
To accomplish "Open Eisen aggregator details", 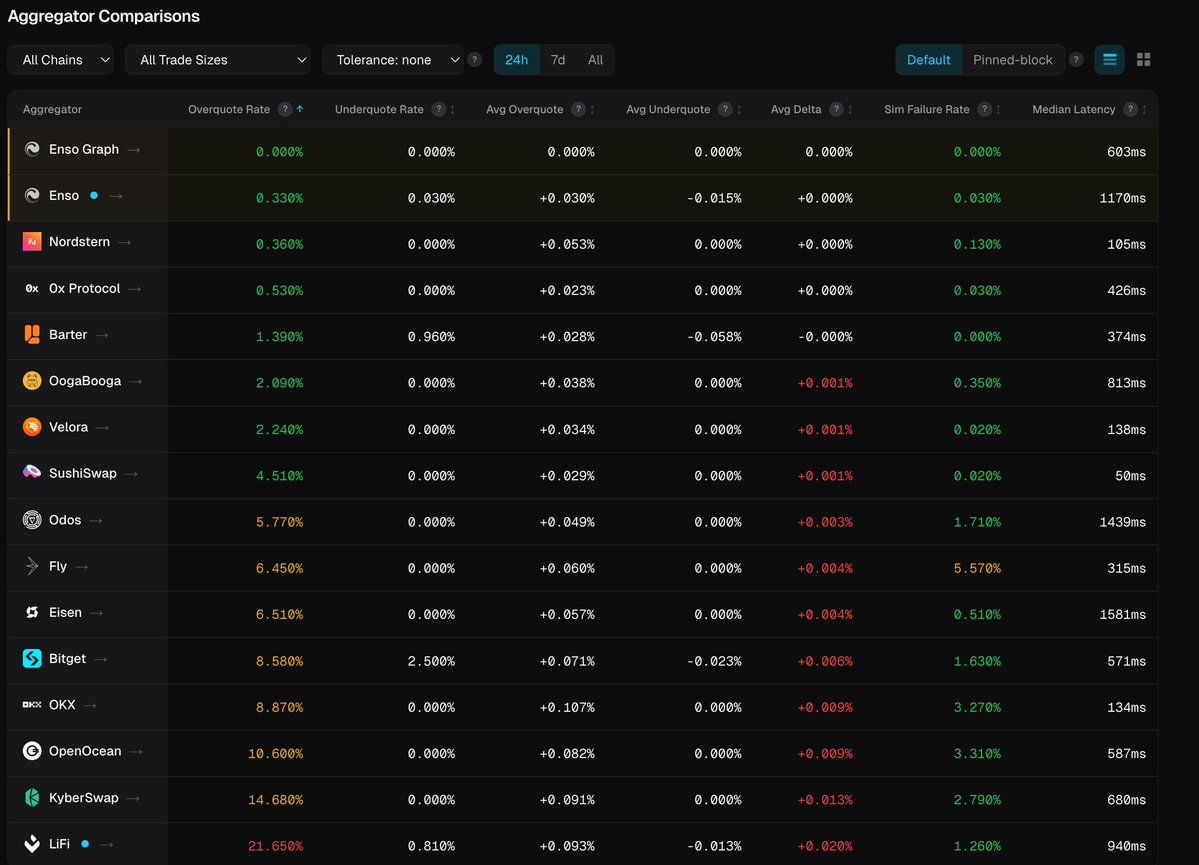I will 96,613.
